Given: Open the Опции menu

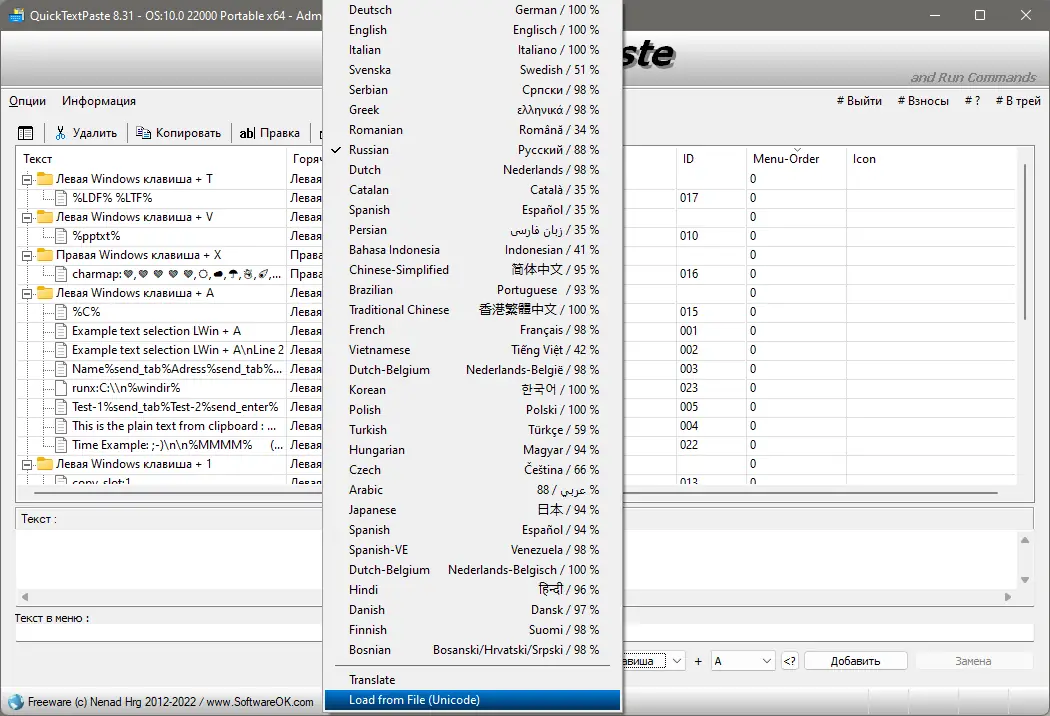Looking at the screenshot, I should coord(27,100).
